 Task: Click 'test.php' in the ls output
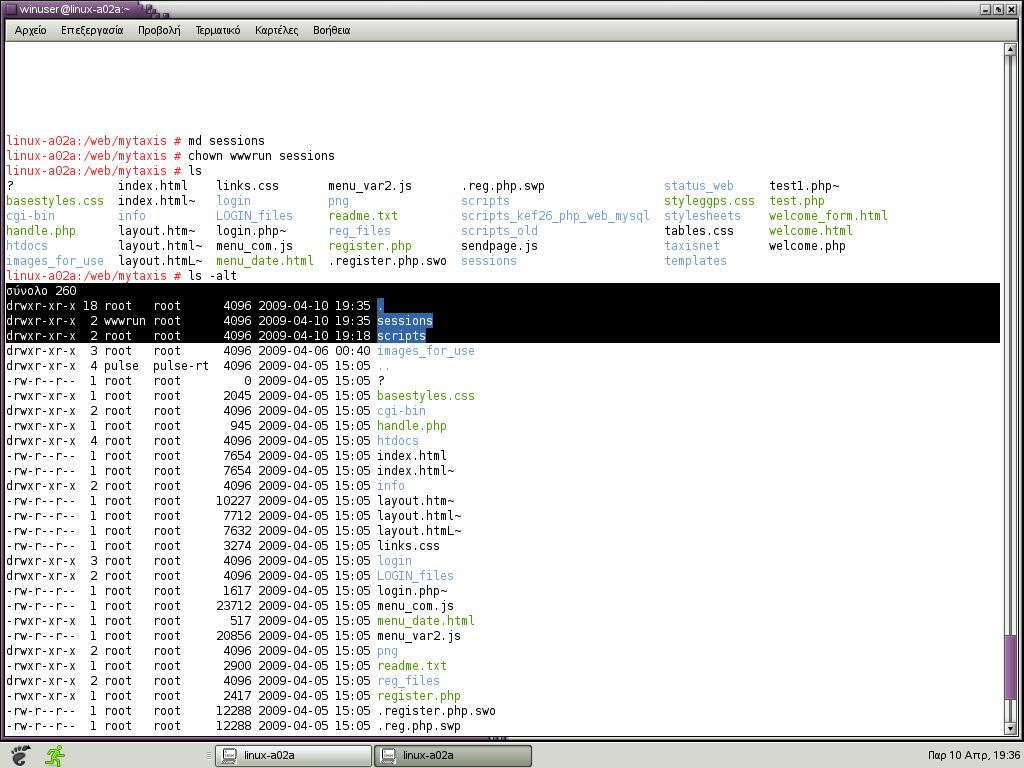[x=797, y=201]
